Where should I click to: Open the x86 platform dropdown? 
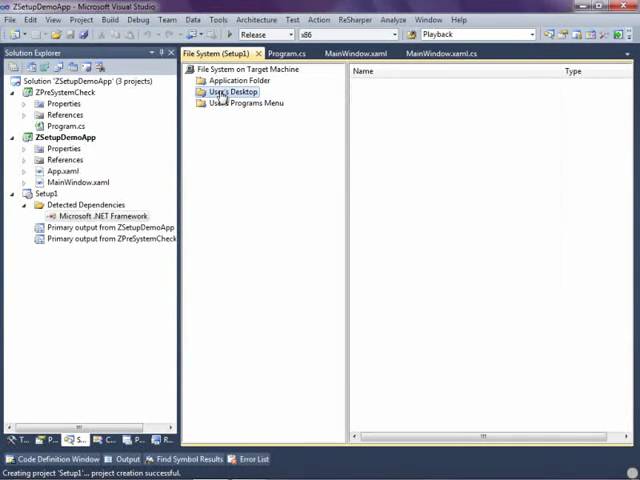pos(395,35)
